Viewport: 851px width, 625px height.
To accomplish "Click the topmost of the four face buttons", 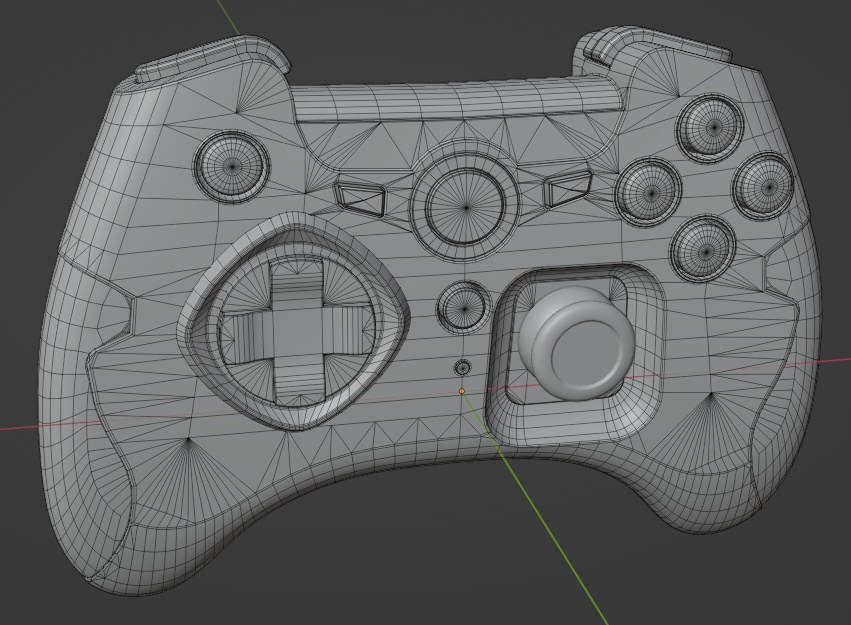I will [x=710, y=126].
